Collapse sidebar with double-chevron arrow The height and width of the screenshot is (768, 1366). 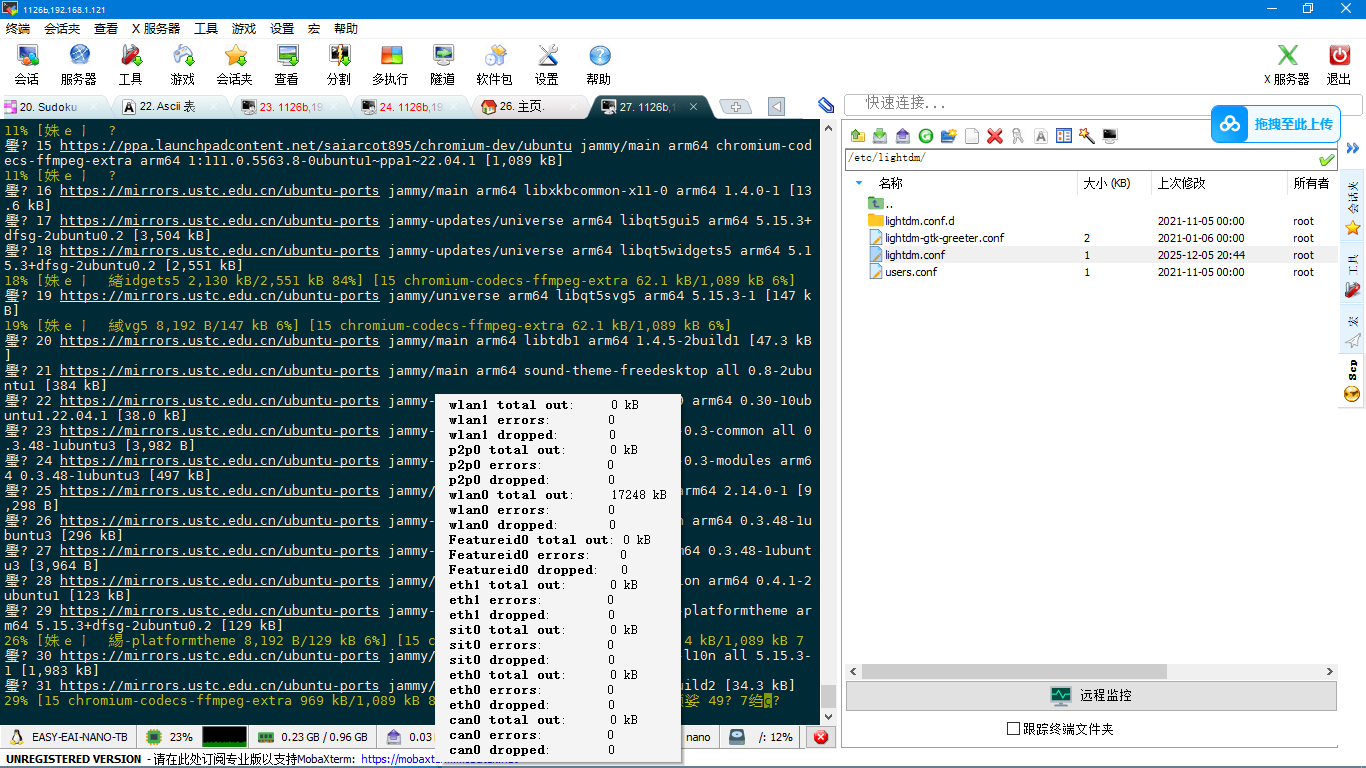click(x=1353, y=148)
